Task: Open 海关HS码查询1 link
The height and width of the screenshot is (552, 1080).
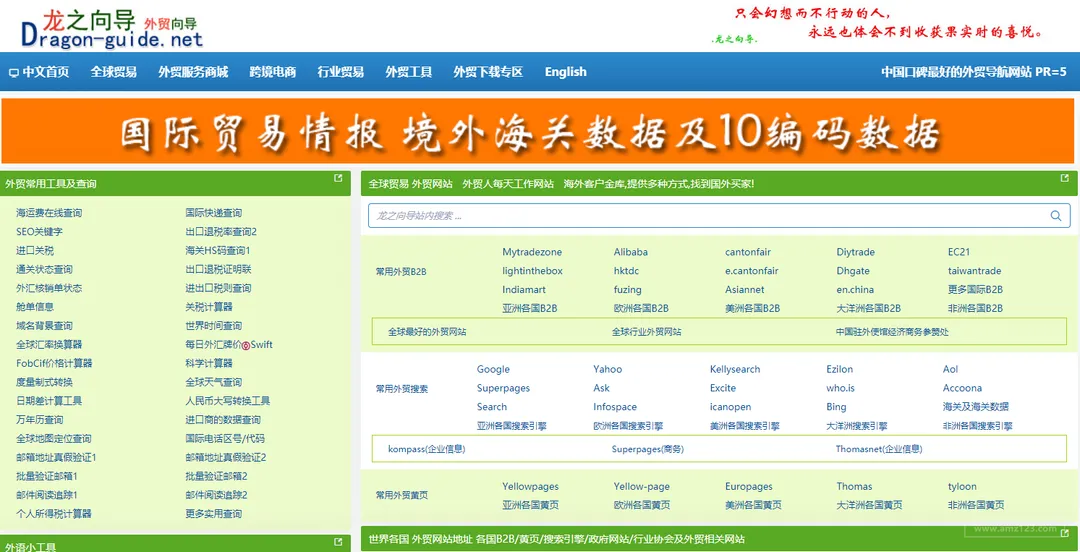Action: 218,250
